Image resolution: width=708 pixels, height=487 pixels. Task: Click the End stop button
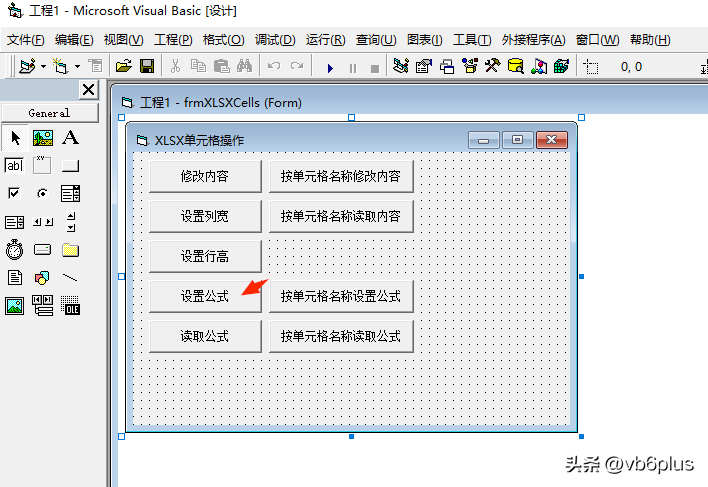click(x=375, y=68)
